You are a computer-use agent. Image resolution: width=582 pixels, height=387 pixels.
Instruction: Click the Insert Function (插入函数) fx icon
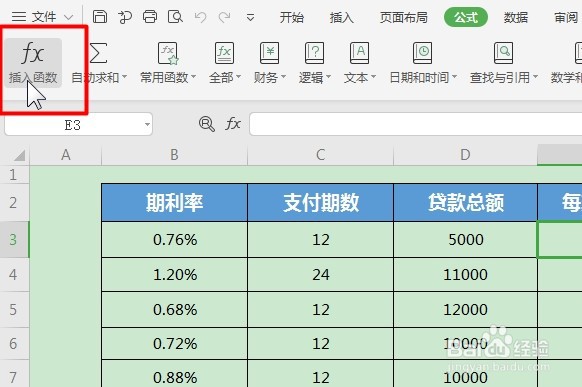(x=33, y=53)
